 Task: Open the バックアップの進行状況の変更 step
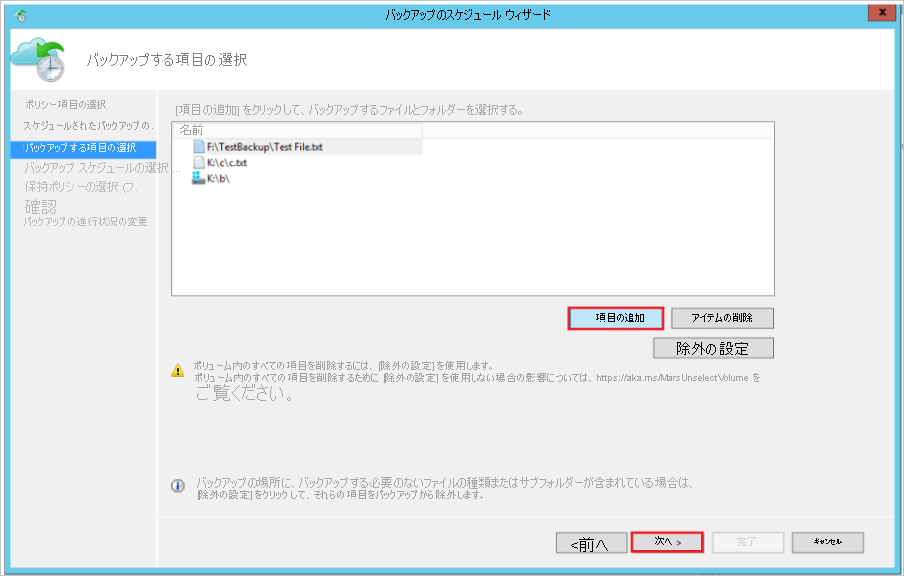coord(85,221)
